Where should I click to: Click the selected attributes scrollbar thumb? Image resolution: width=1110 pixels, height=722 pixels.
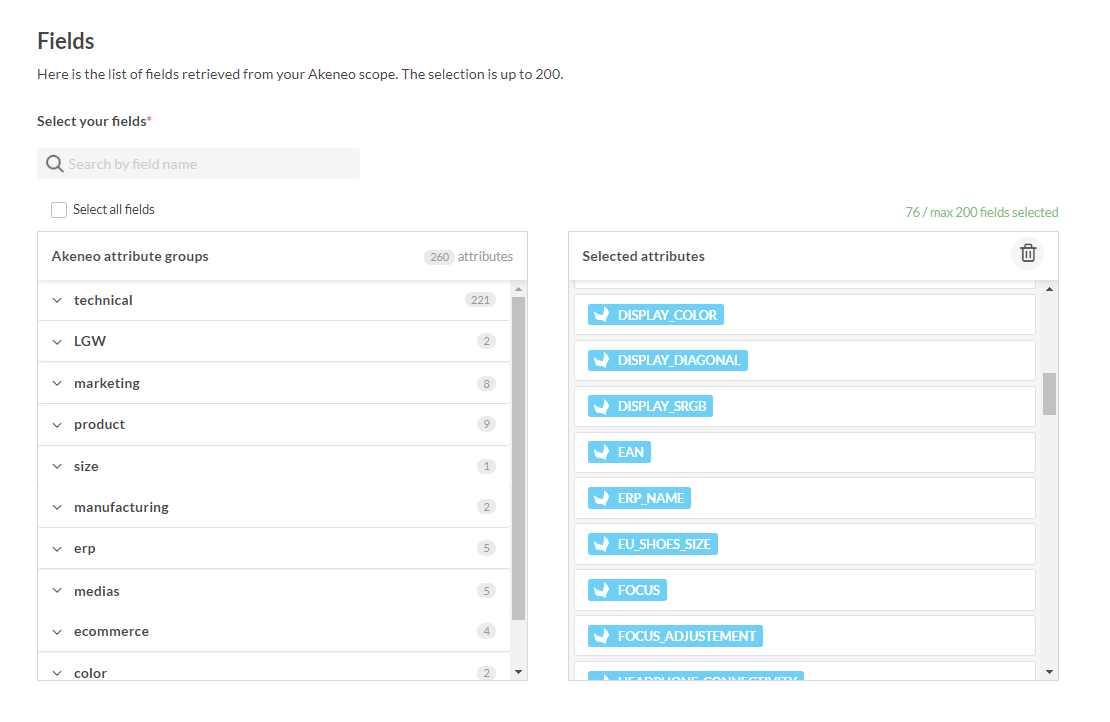1049,393
